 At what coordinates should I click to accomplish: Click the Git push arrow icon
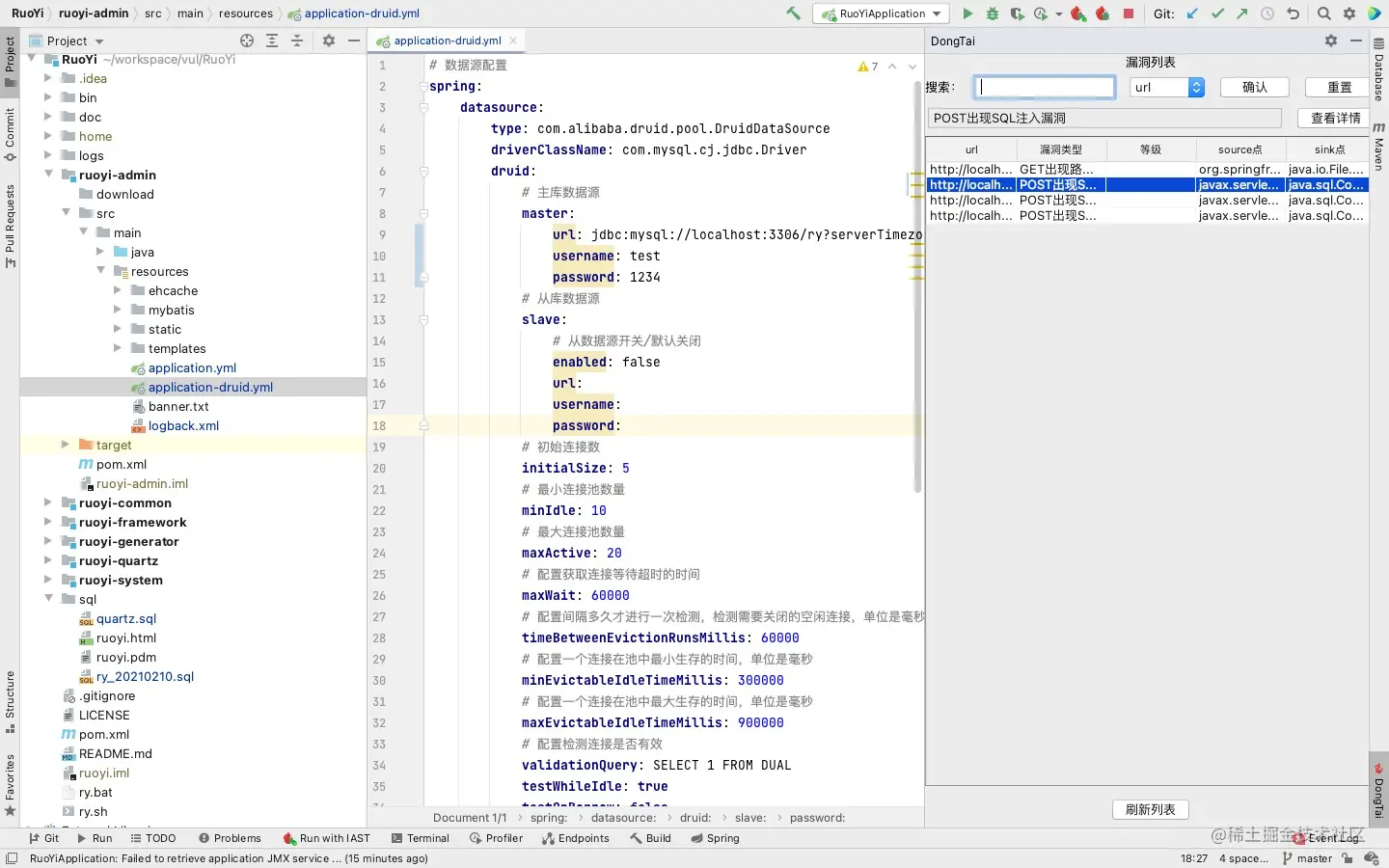click(x=1242, y=14)
